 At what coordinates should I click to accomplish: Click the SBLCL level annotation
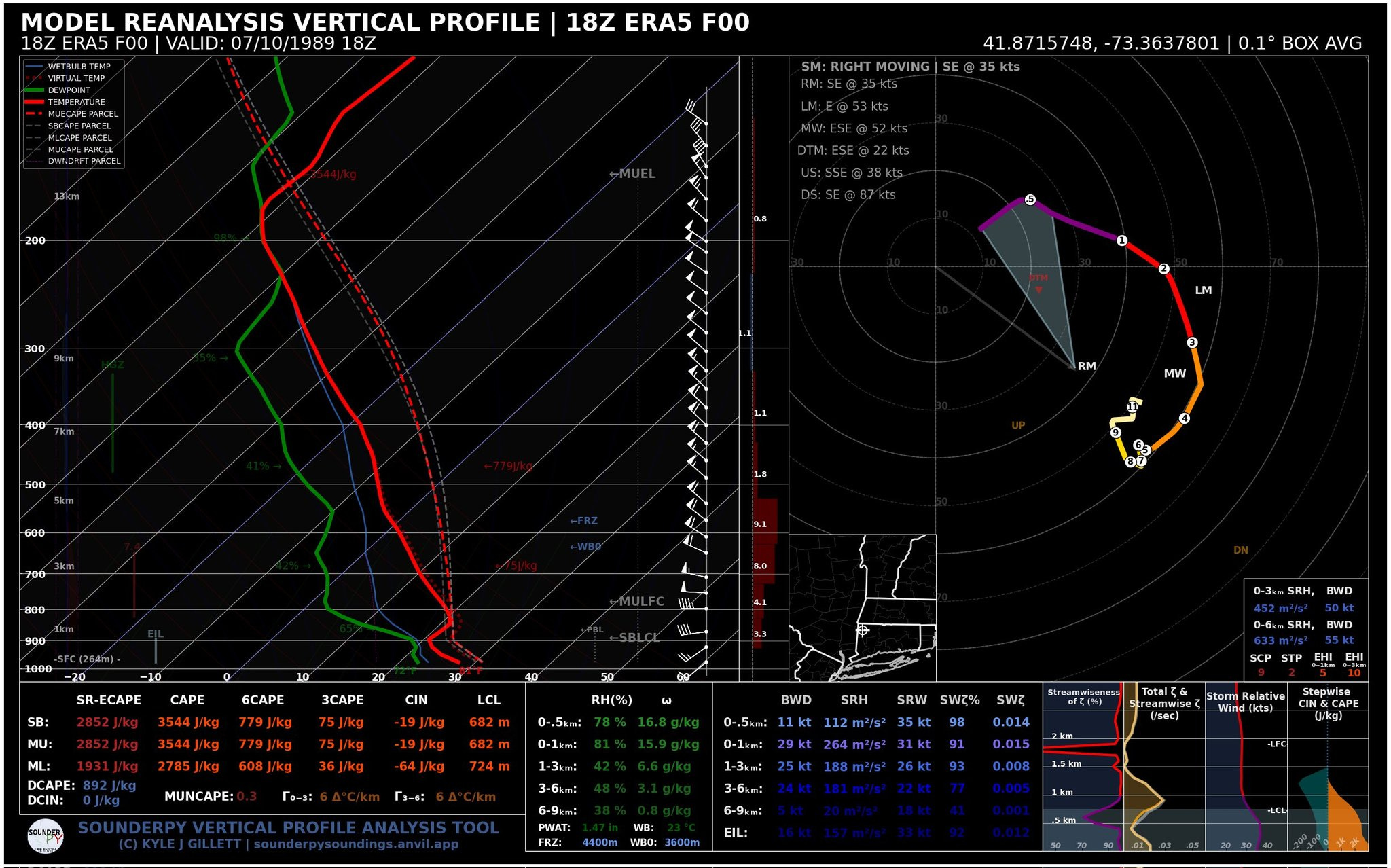click(x=634, y=638)
